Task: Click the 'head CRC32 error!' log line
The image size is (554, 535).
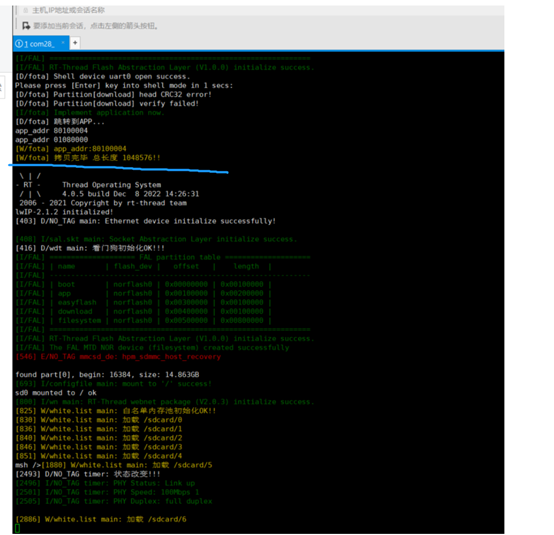Action: 113,95
